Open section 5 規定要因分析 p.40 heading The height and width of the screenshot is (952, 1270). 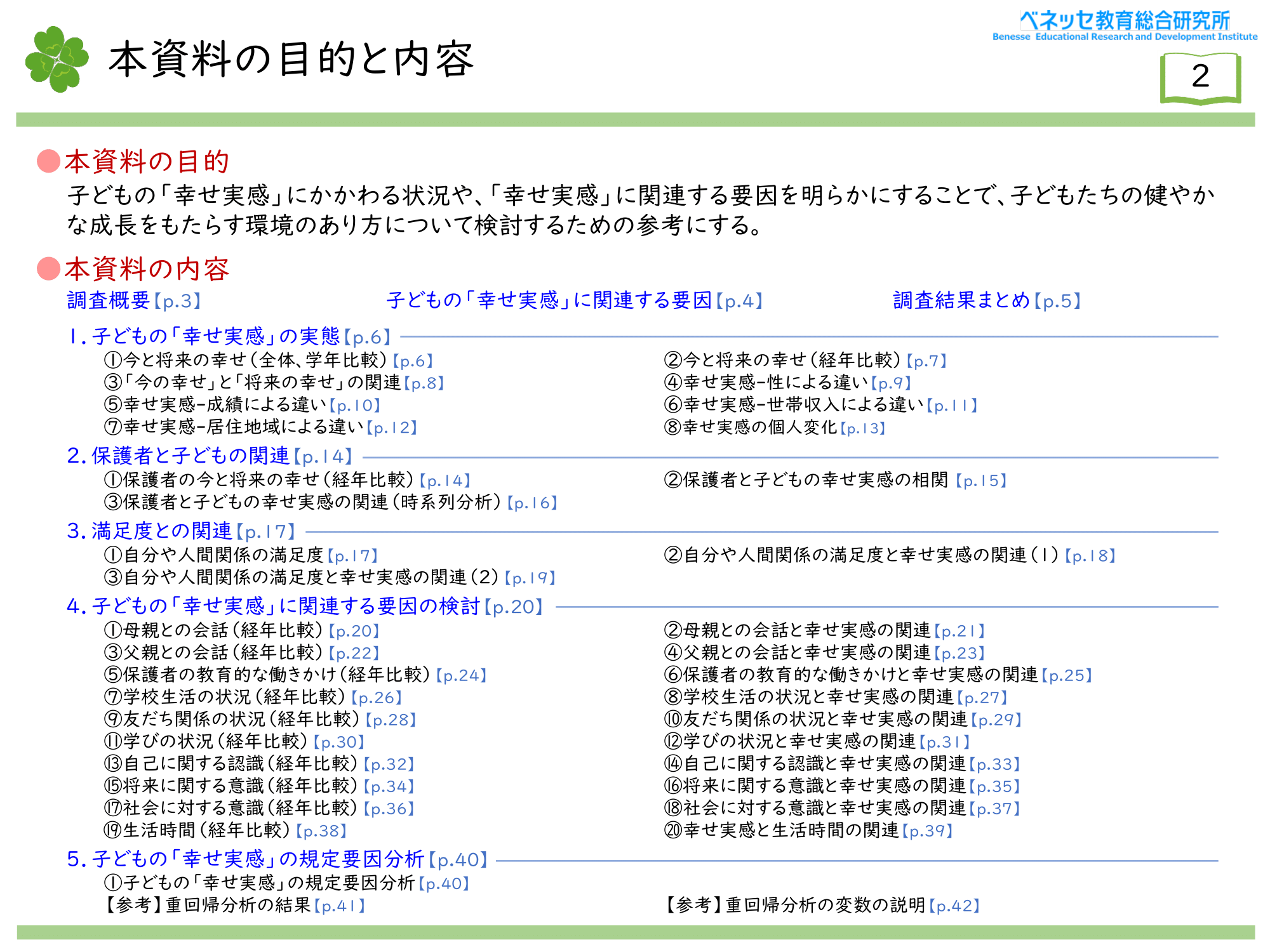click(x=277, y=859)
